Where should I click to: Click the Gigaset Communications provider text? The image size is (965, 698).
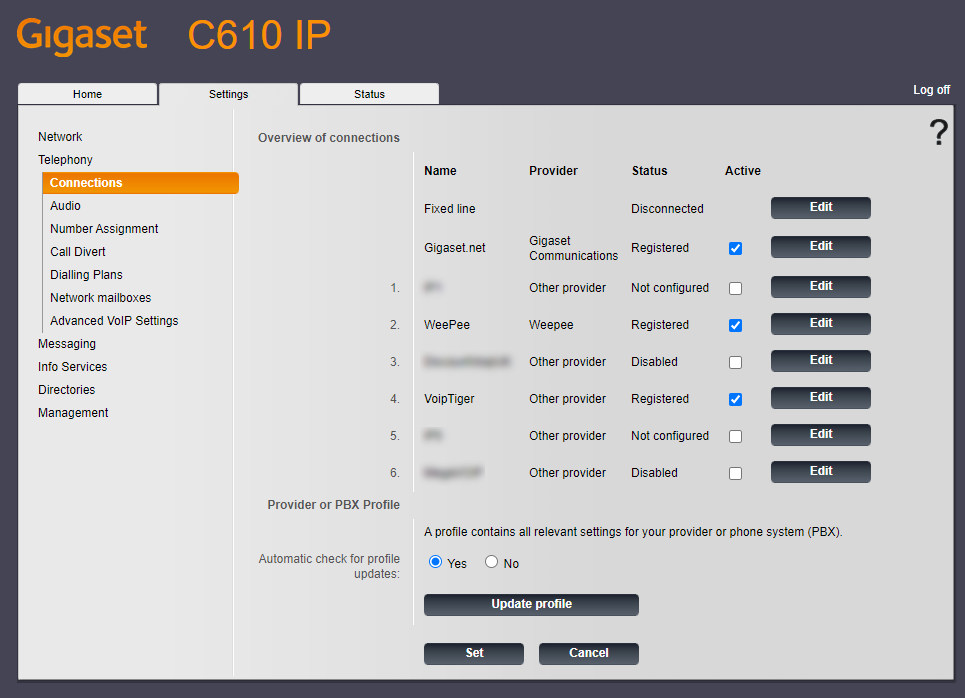coord(573,248)
